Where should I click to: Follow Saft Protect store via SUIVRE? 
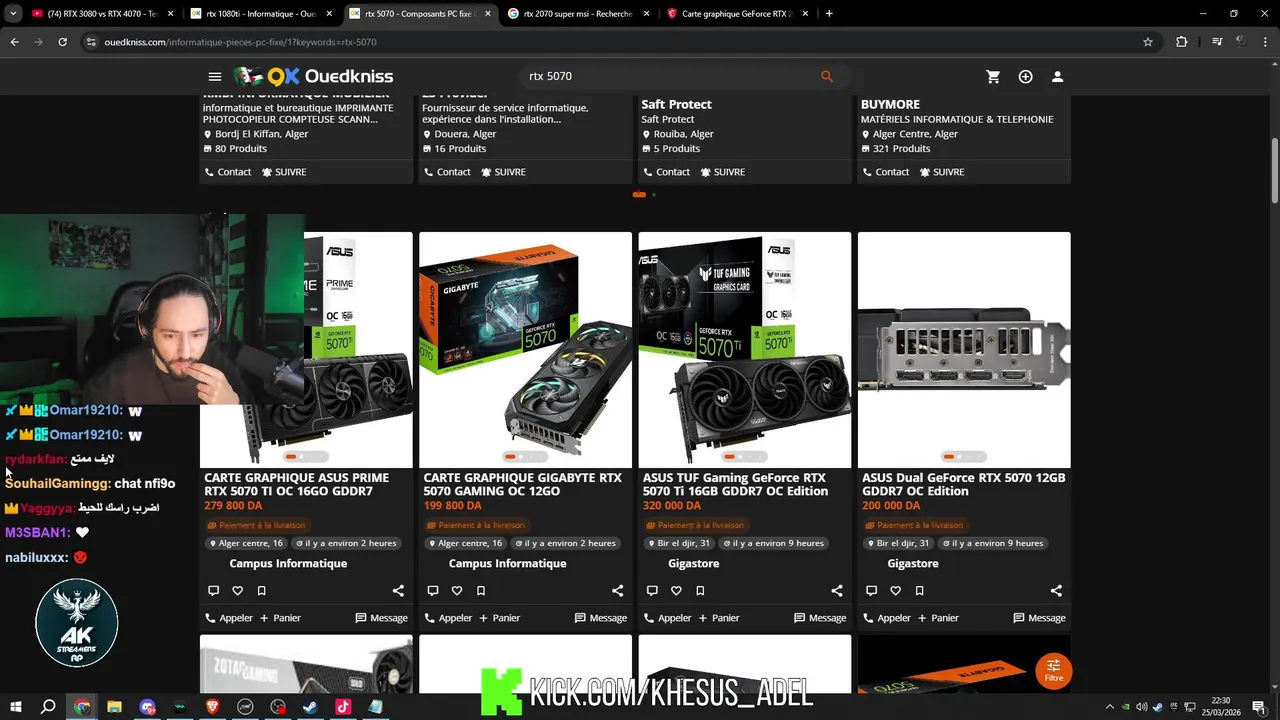click(722, 172)
